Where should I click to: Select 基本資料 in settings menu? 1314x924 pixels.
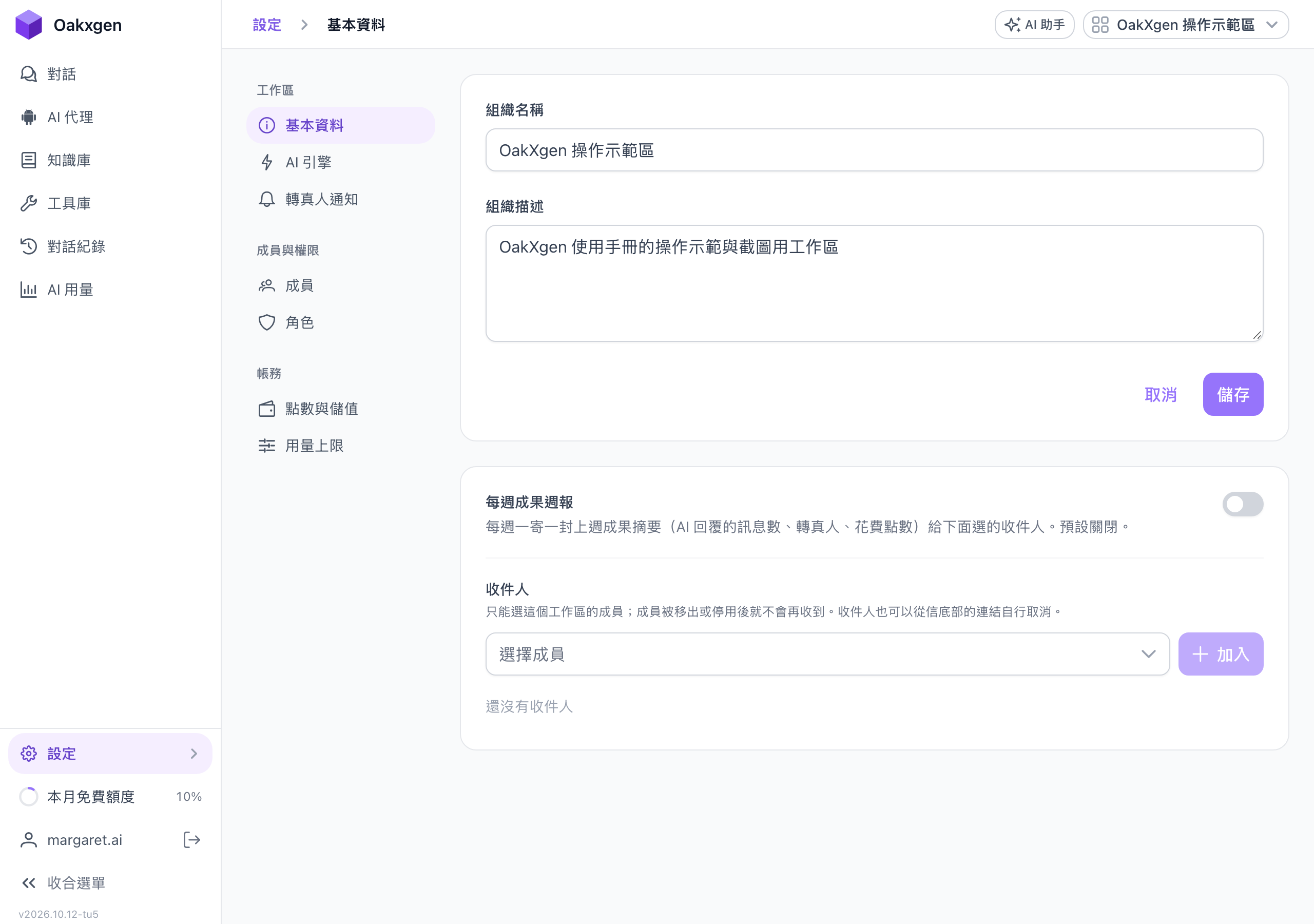coord(340,125)
